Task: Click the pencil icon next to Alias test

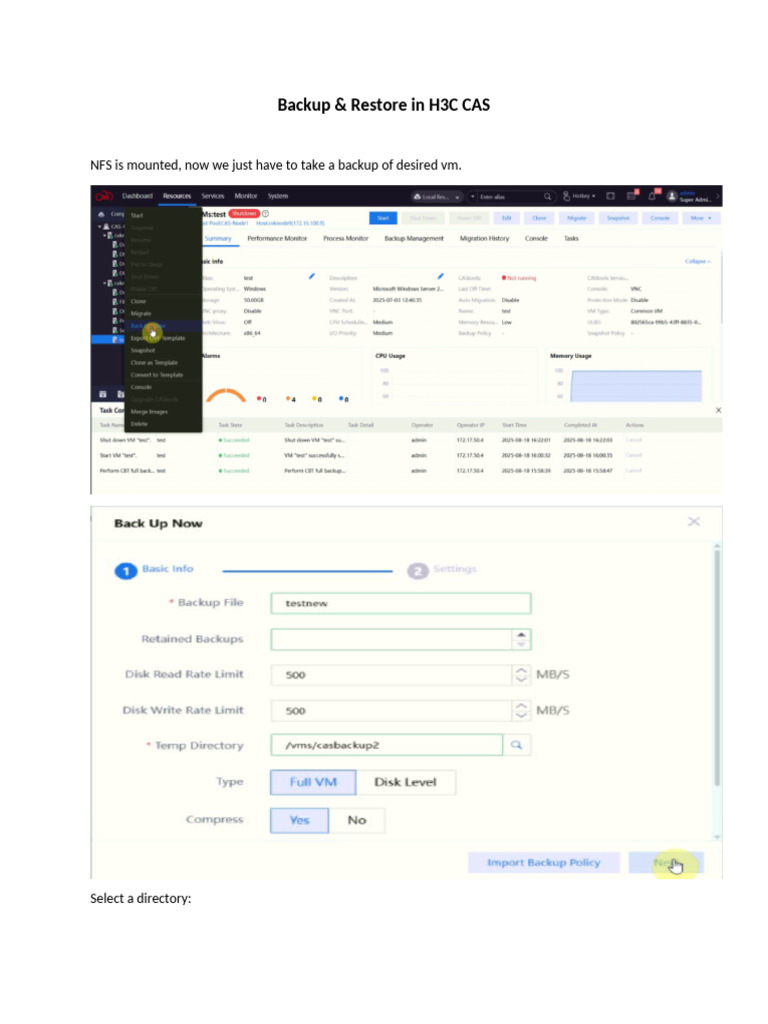Action: [x=312, y=276]
